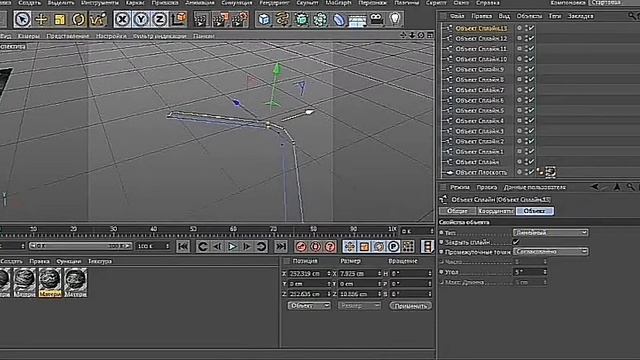Click the timeline ruler at frame 50
This screenshot has height=360, width=640.
tap(193, 229)
